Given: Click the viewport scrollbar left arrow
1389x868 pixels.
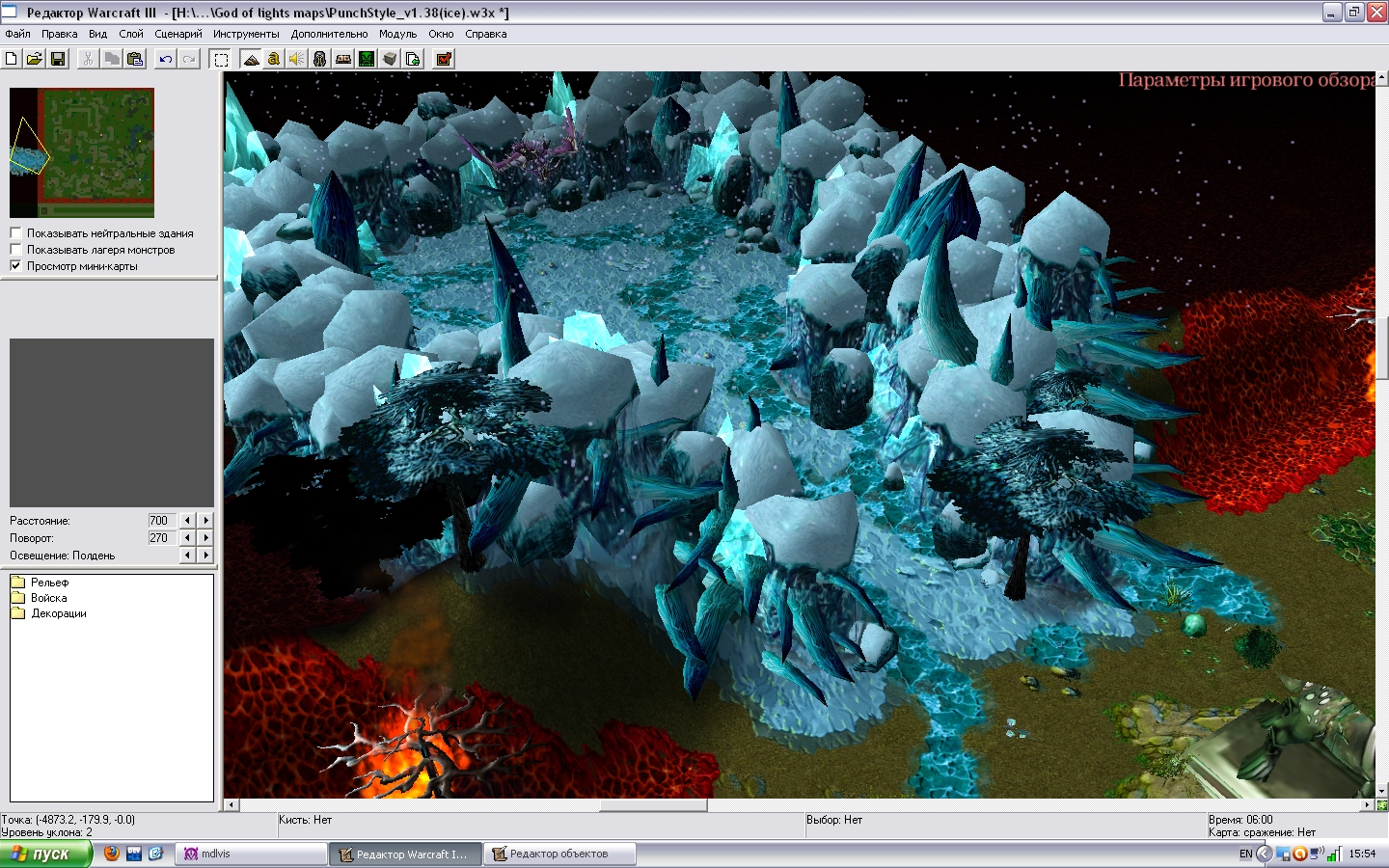Looking at the screenshot, I should click(231, 805).
